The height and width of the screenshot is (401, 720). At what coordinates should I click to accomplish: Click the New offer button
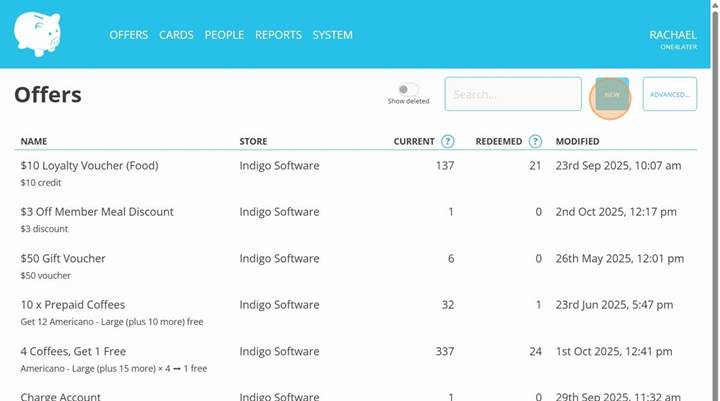click(612, 94)
